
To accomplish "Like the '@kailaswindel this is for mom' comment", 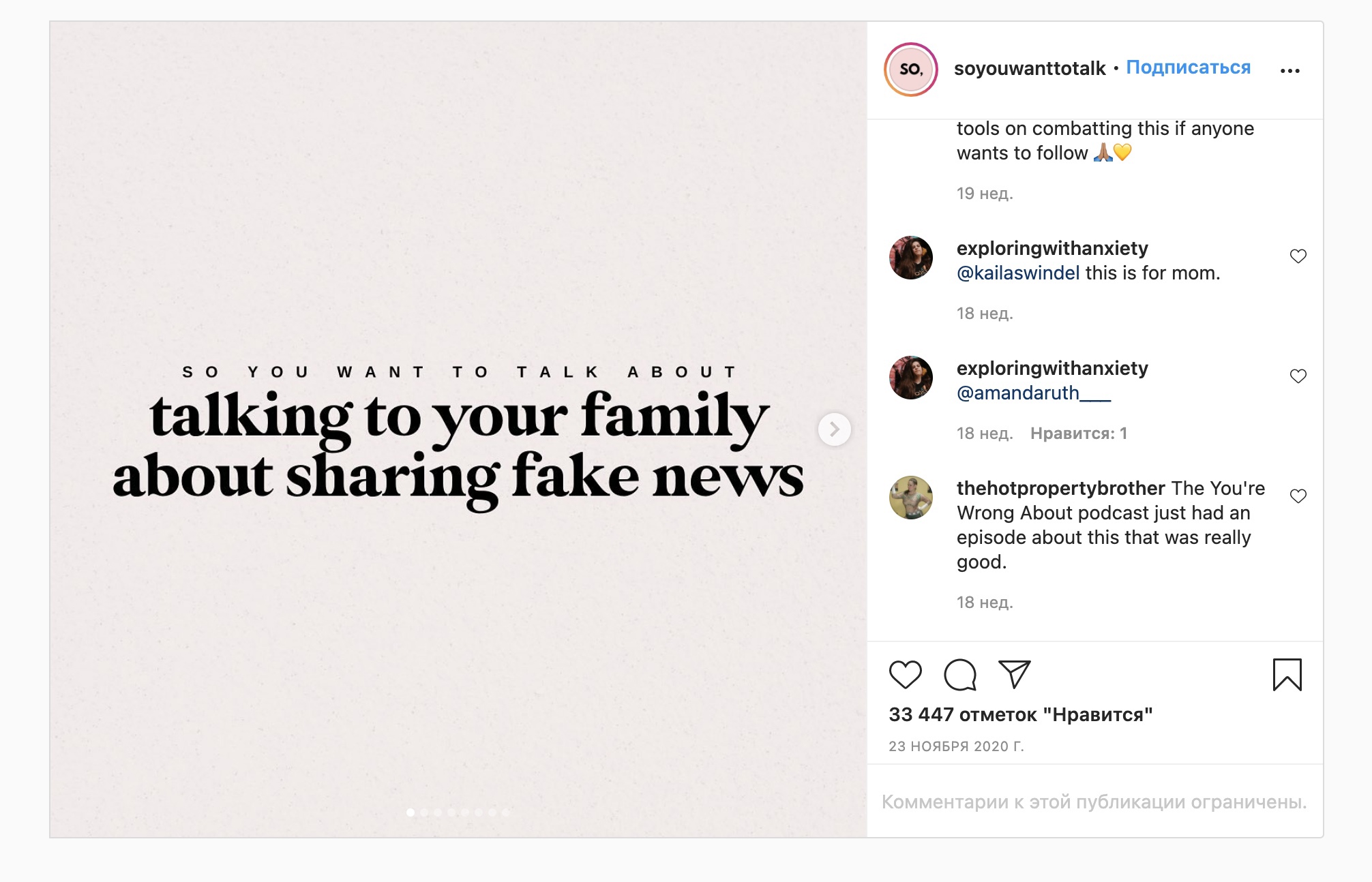I will [x=1298, y=256].
